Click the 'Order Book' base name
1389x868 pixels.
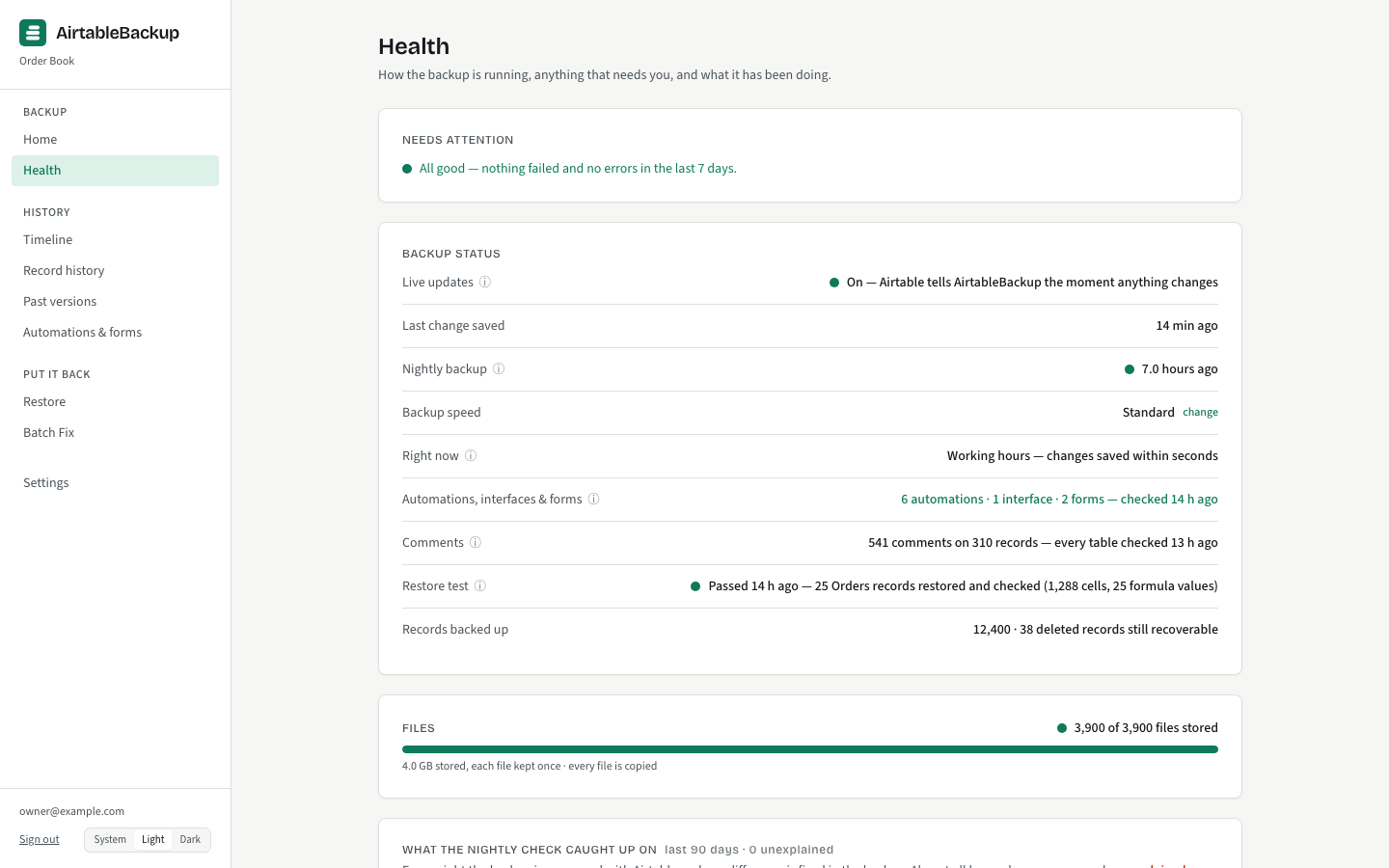47,62
